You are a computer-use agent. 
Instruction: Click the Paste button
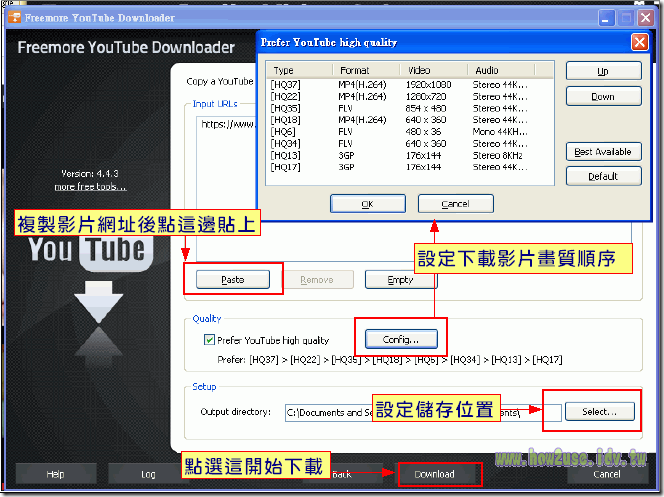click(232, 280)
